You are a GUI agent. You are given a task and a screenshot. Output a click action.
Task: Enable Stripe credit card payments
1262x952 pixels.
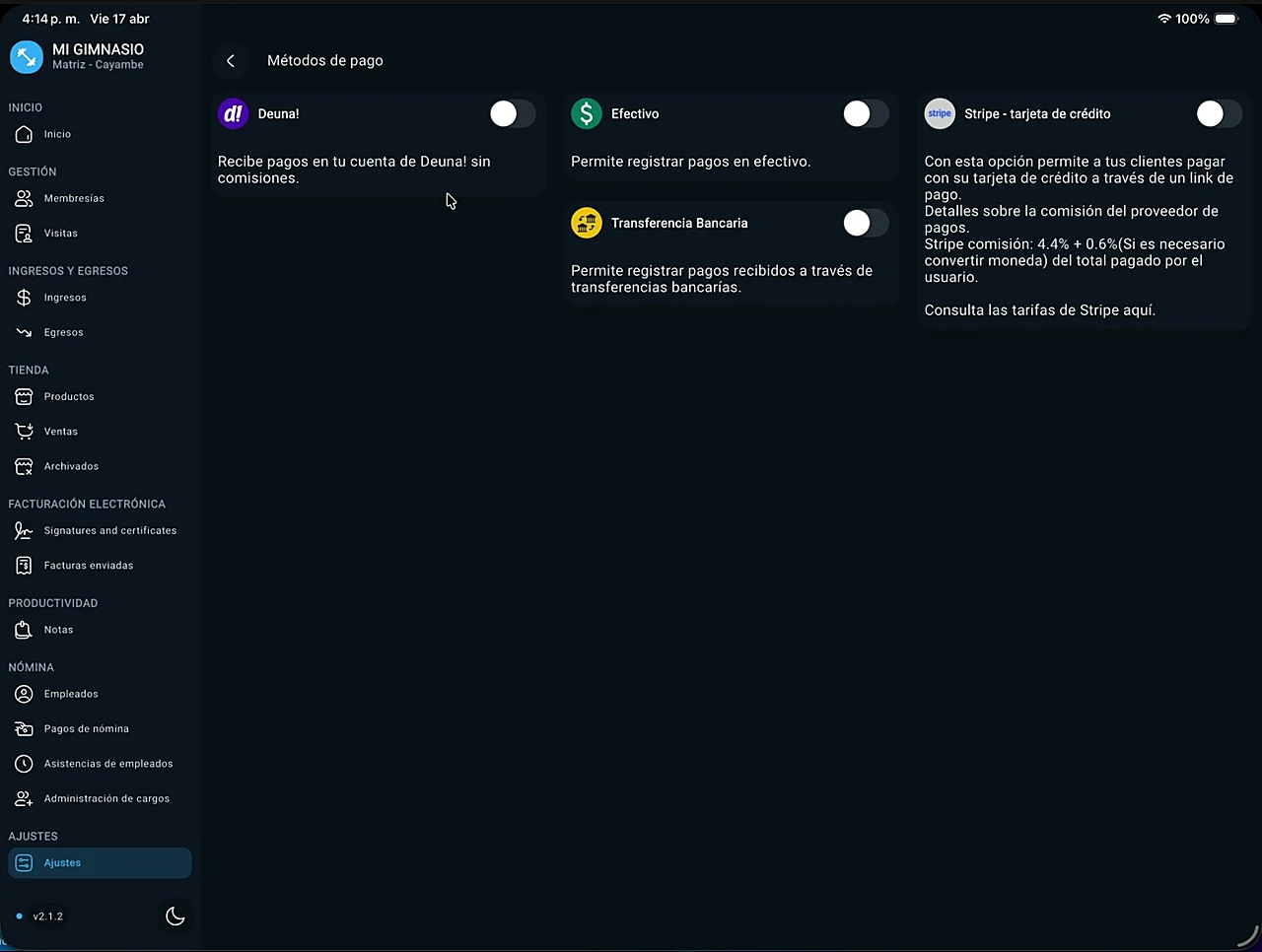coord(1219,113)
